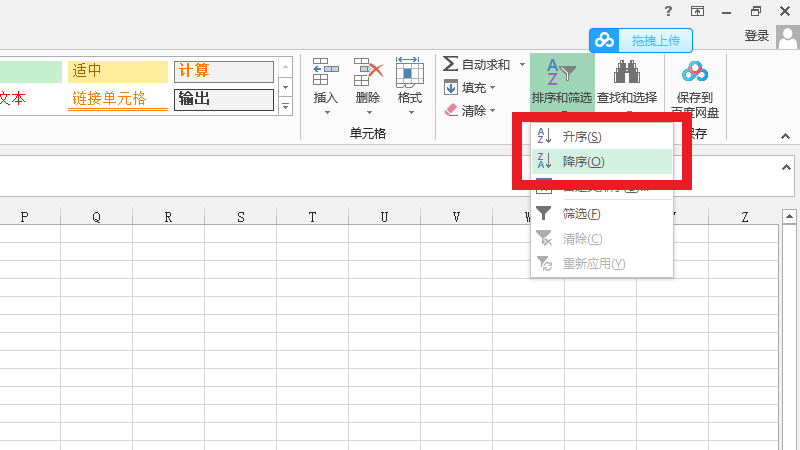Click the Sort and Filter ribbon icon
Screen dimensions: 800x450
click(561, 73)
